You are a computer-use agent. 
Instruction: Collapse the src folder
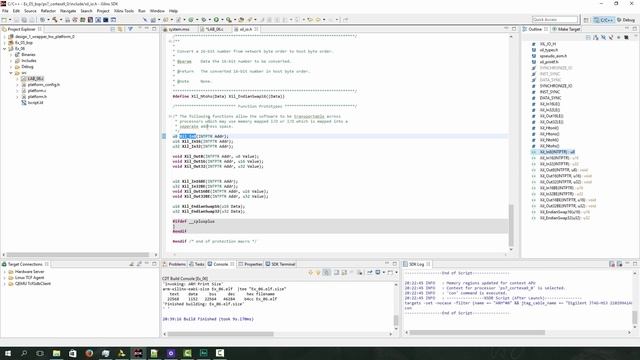click(11, 73)
